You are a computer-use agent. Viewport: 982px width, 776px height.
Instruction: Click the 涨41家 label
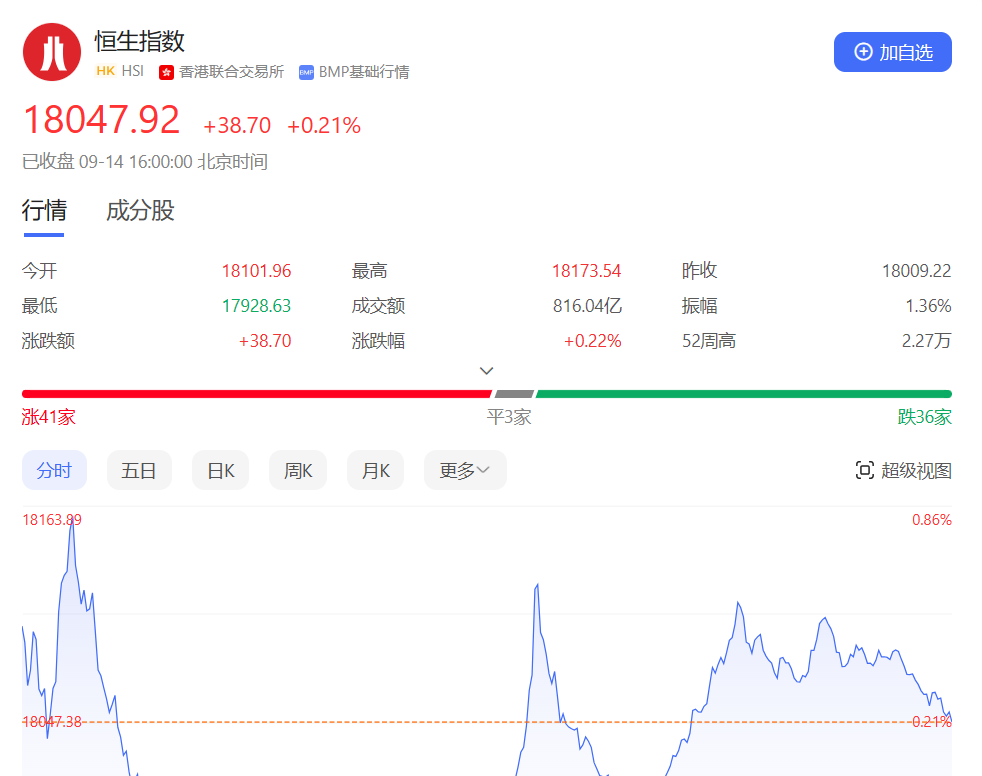coord(49,417)
